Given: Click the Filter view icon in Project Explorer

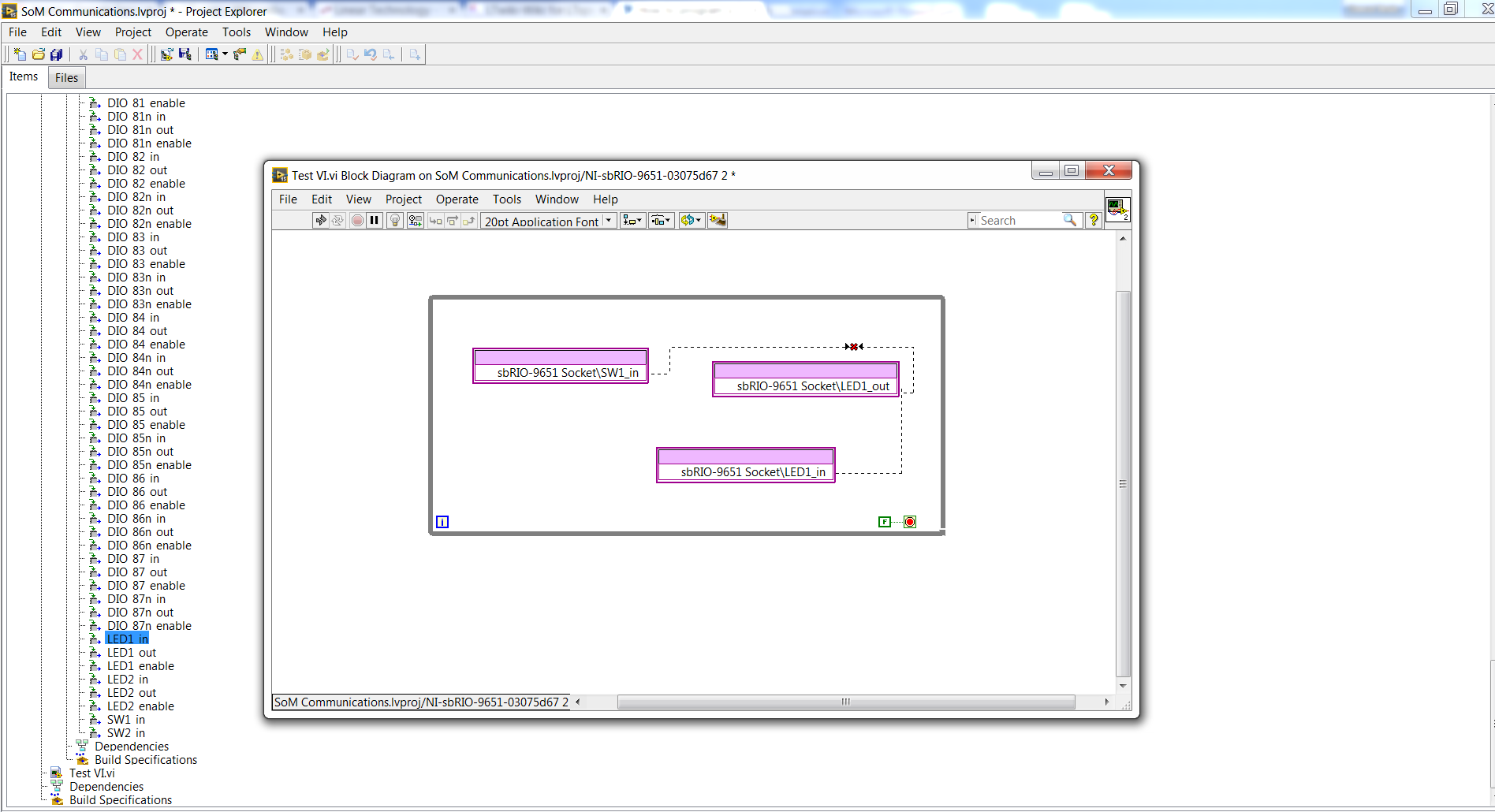Looking at the screenshot, I should (211, 54).
